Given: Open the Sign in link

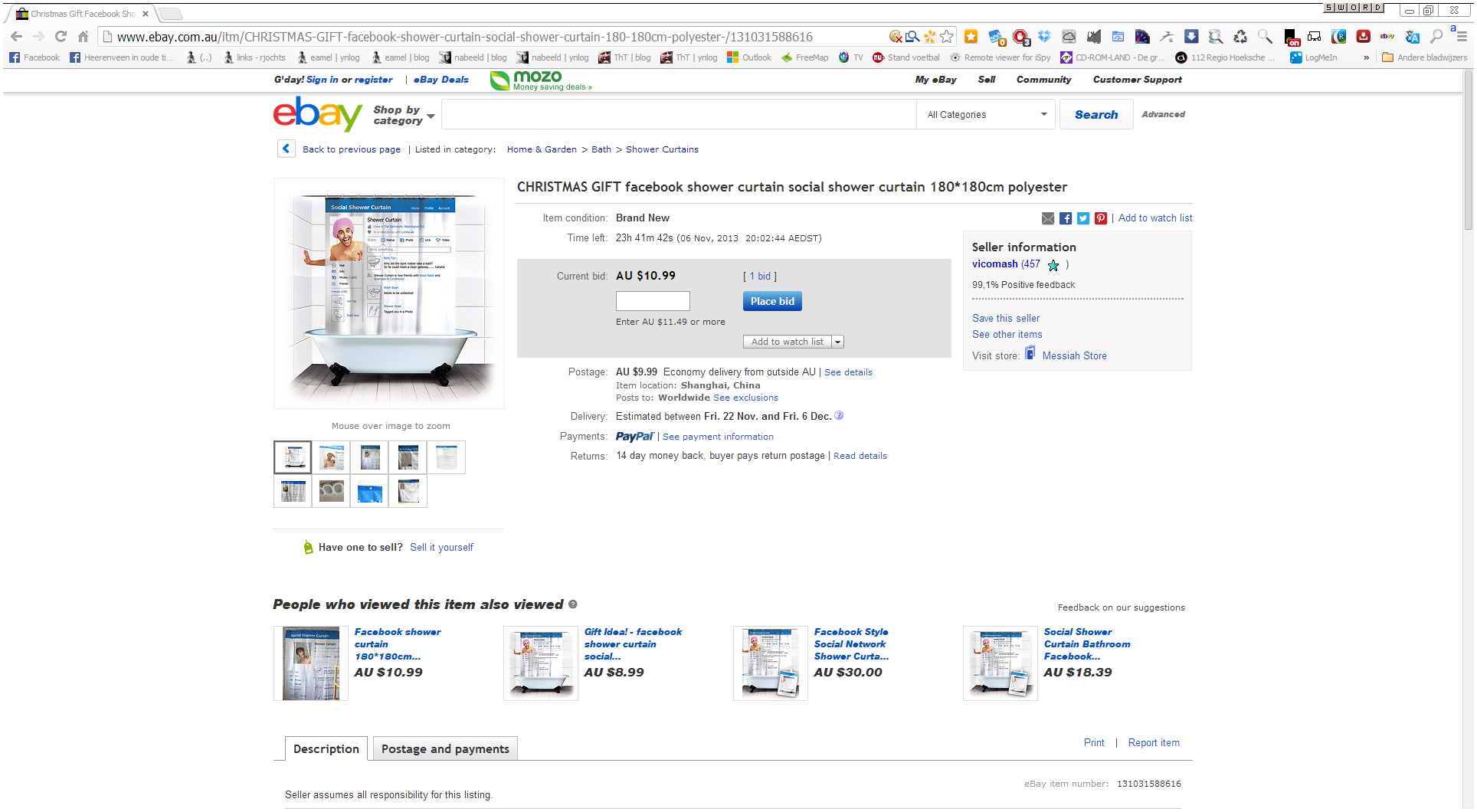Looking at the screenshot, I should (322, 80).
